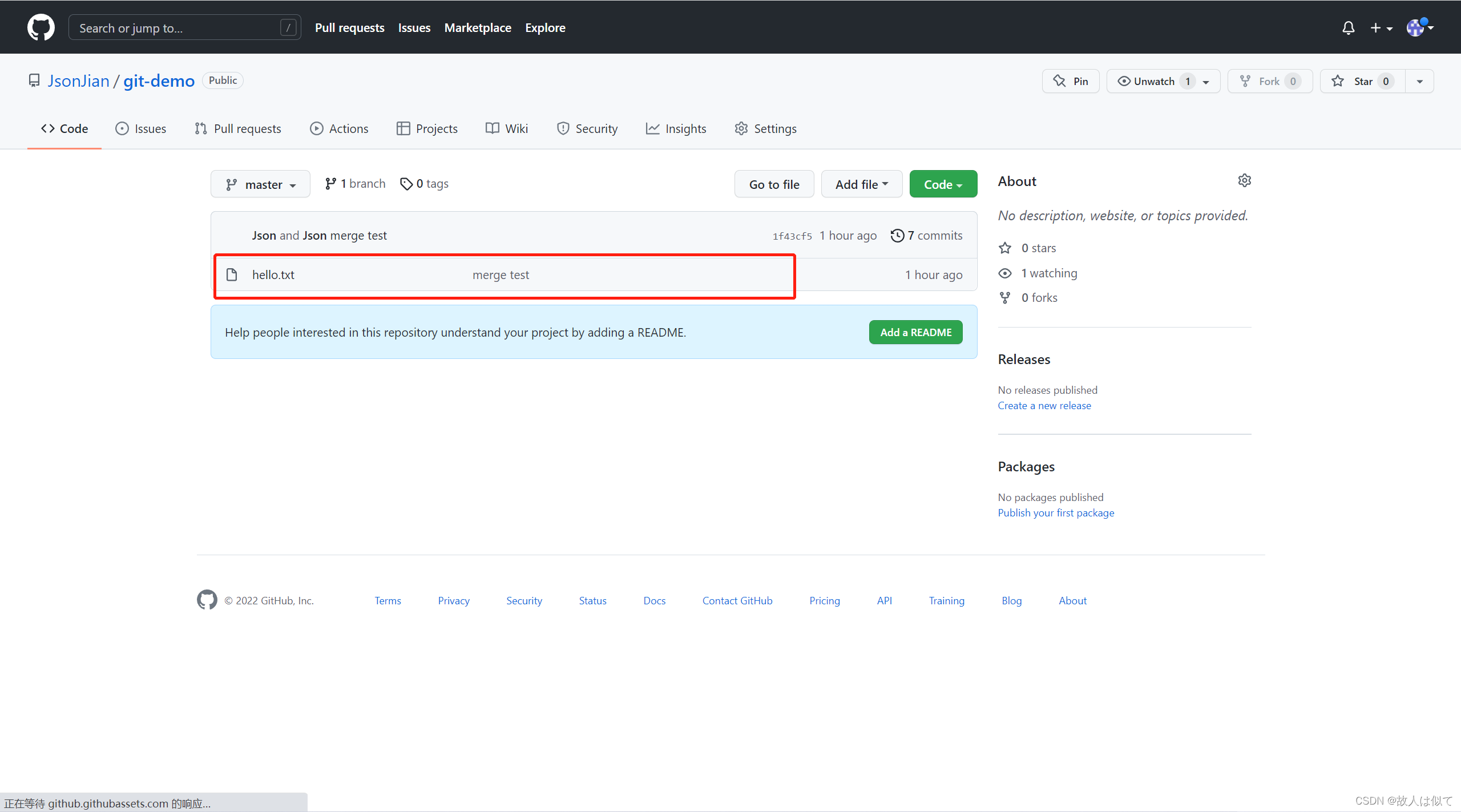Open git-demo repository link
Viewport: 1461px width, 812px height.
tap(159, 80)
